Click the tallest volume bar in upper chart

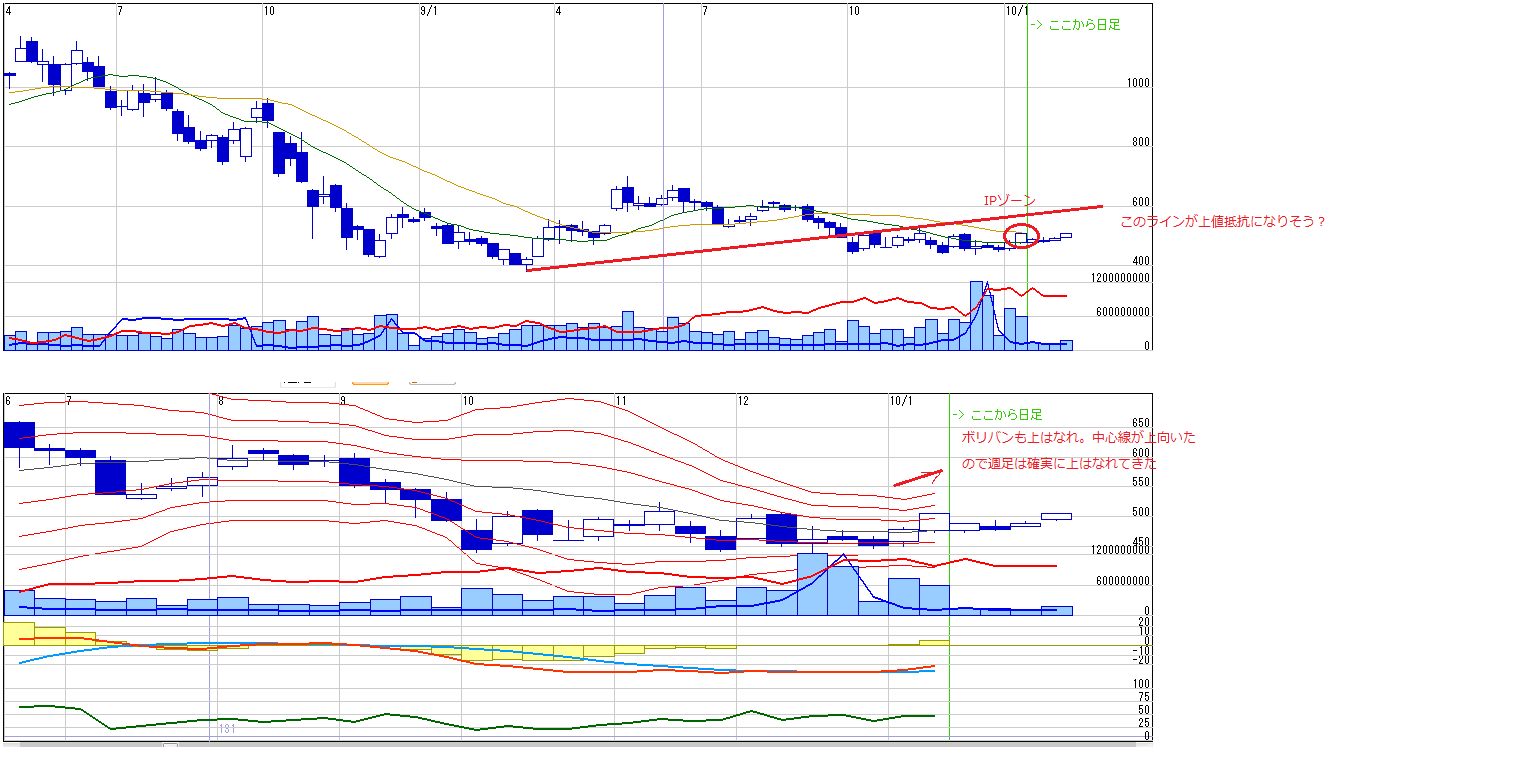point(976,315)
